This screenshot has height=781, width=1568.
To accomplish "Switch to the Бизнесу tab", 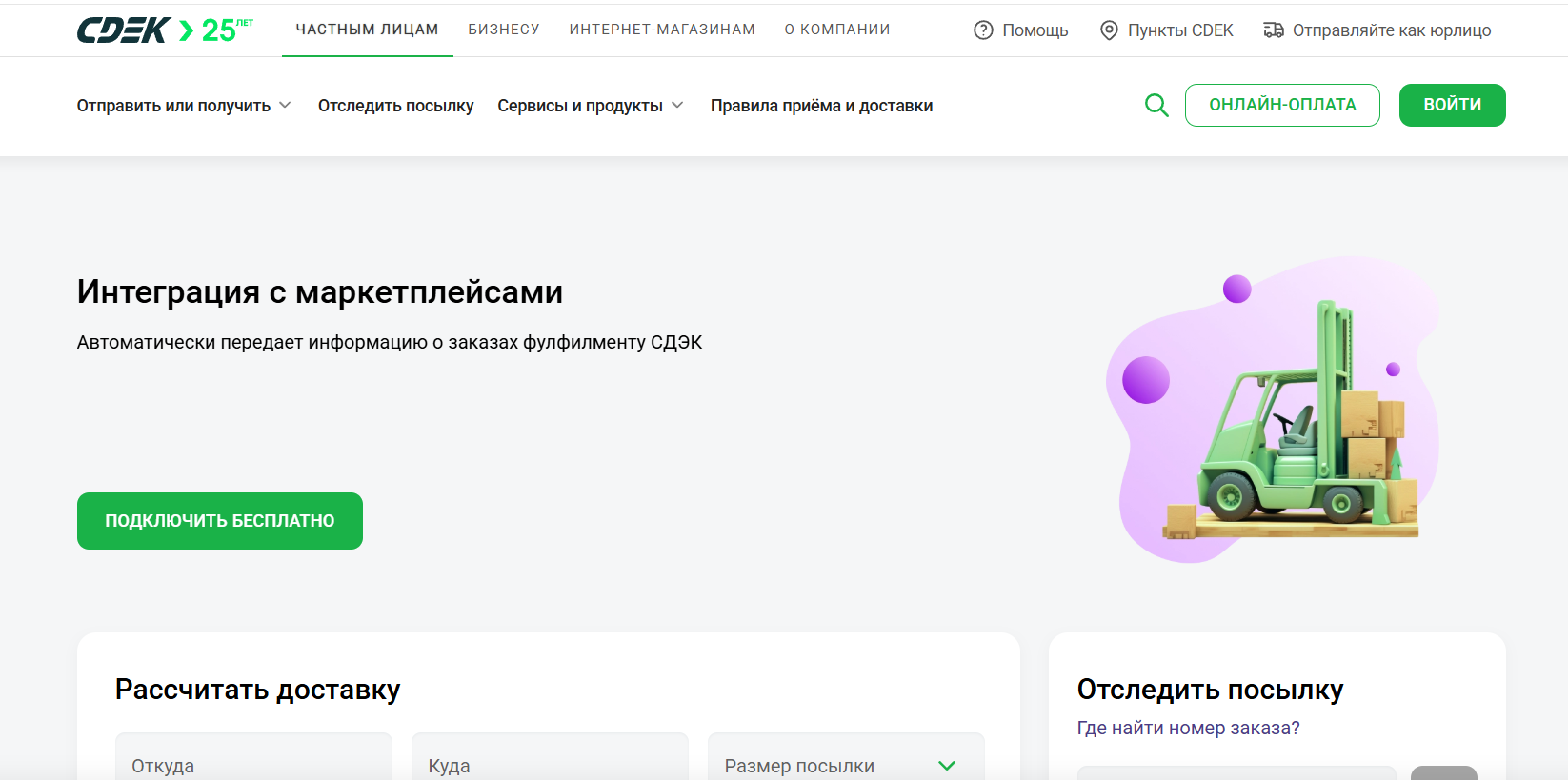I will pos(504,30).
